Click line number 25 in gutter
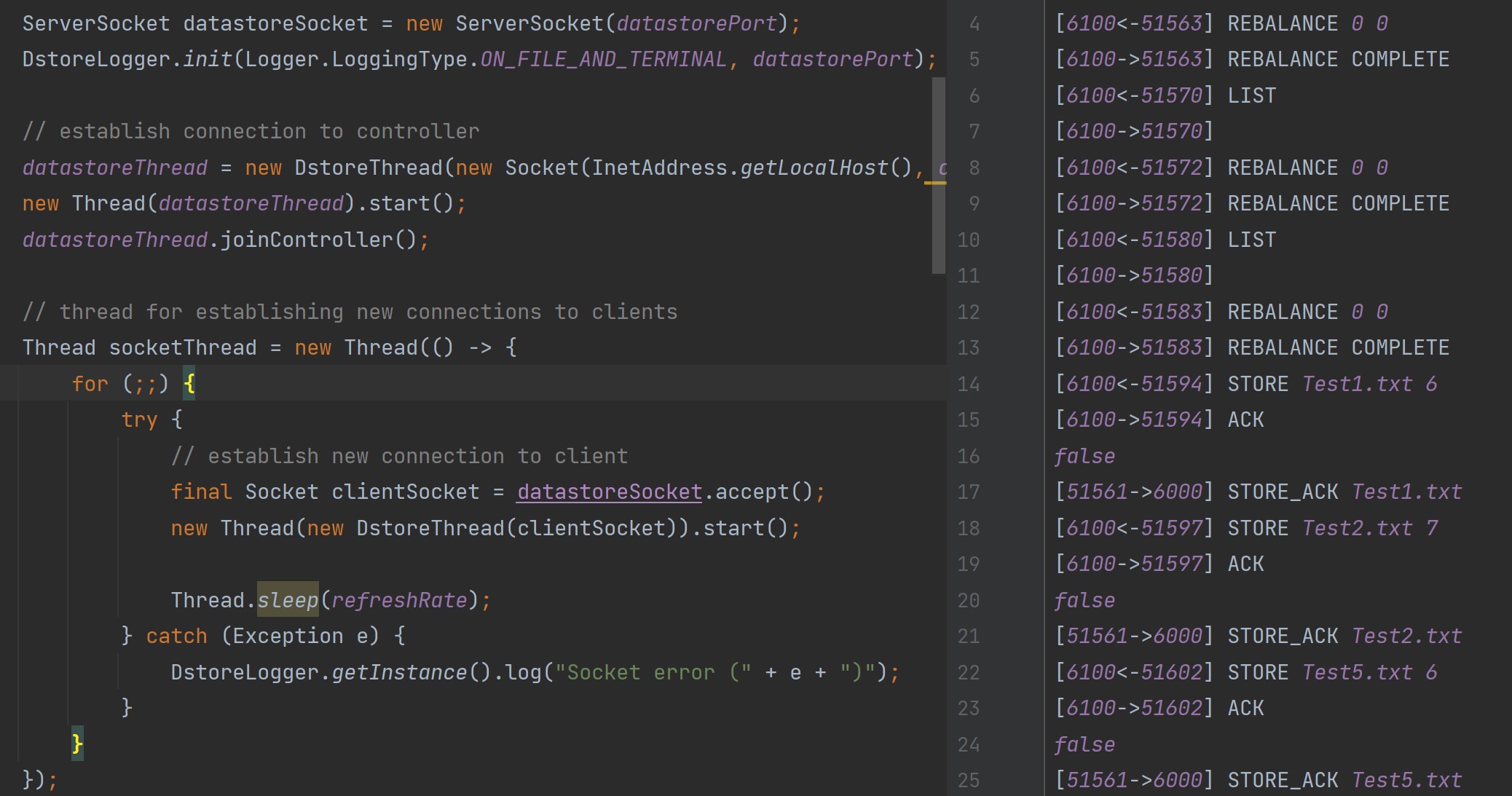This screenshot has height=796, width=1512. point(968,780)
